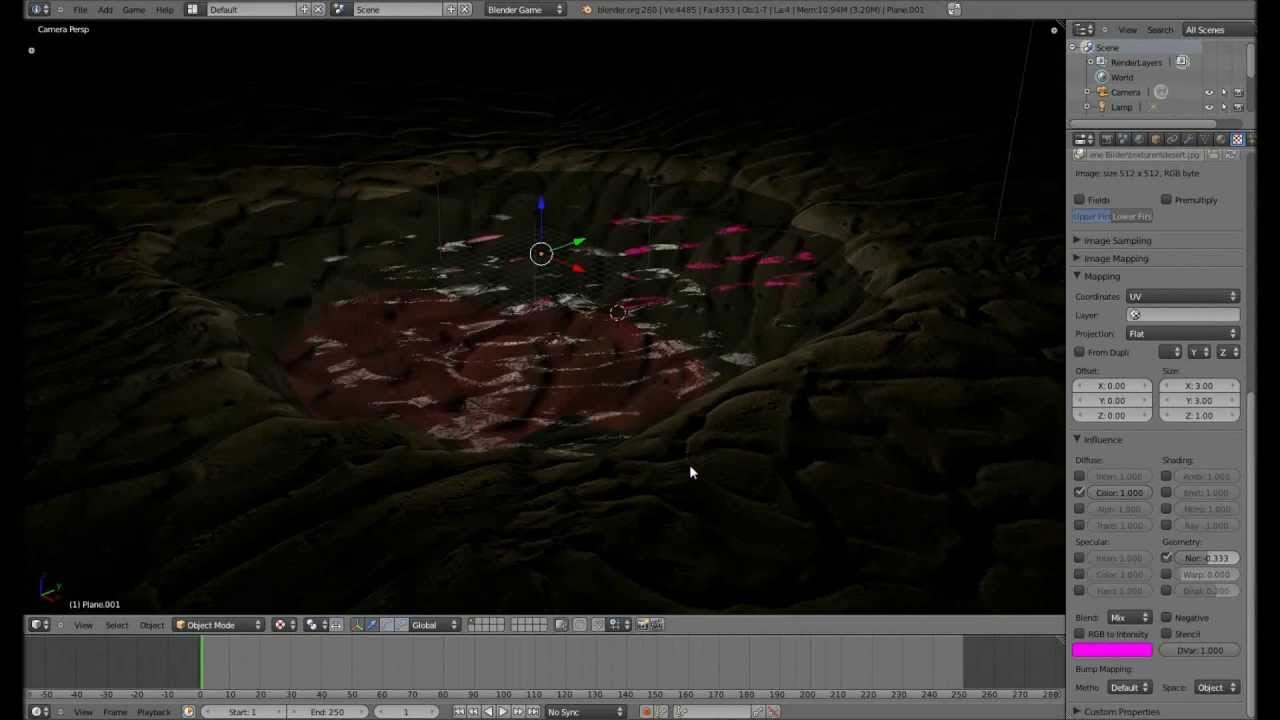Open the Projection Flat dropdown
This screenshot has height=720, width=1280.
coord(1183,334)
